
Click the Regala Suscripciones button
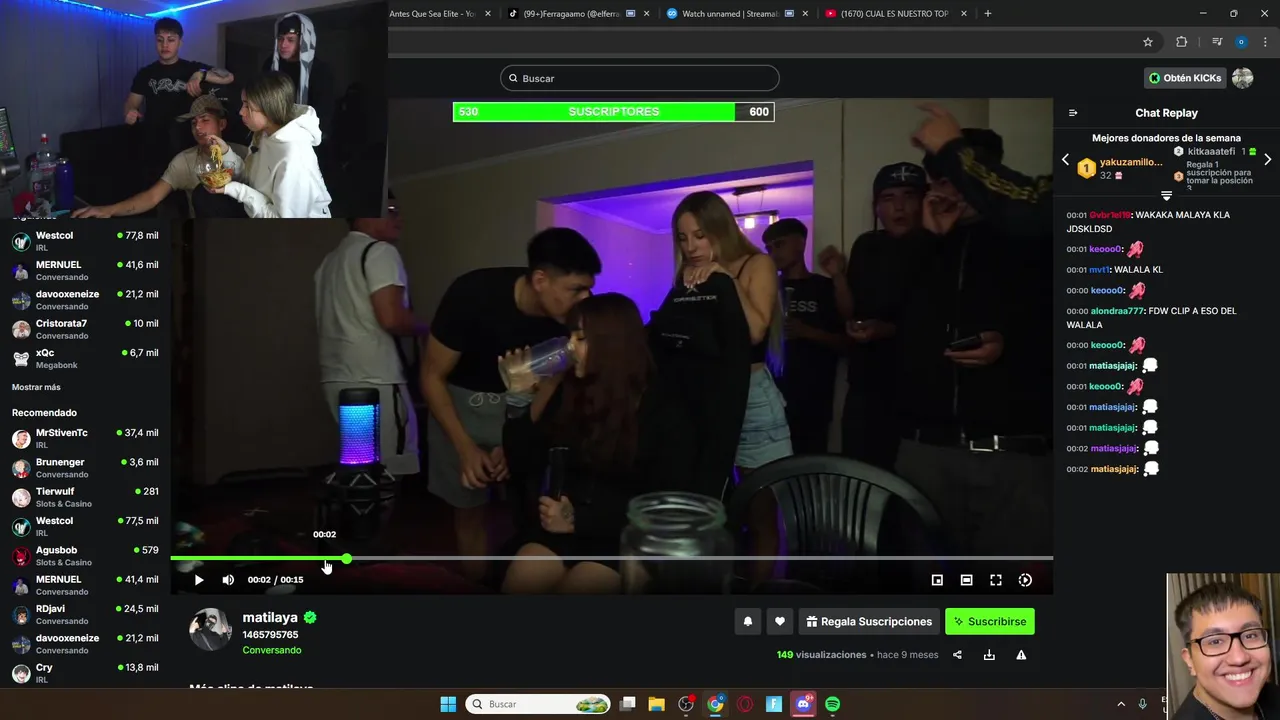point(869,621)
